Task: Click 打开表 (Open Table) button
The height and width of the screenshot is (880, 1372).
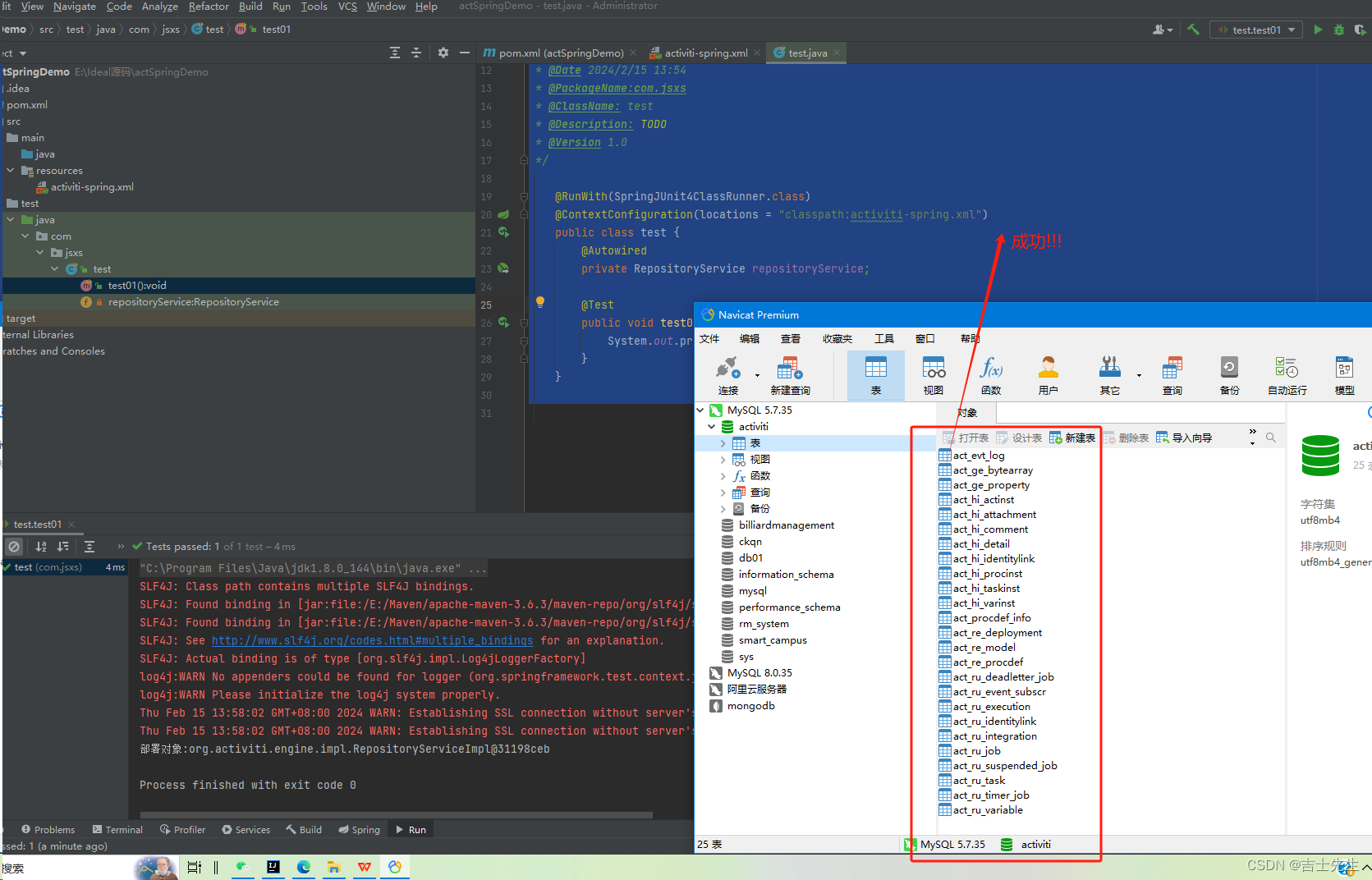Action: click(x=965, y=438)
